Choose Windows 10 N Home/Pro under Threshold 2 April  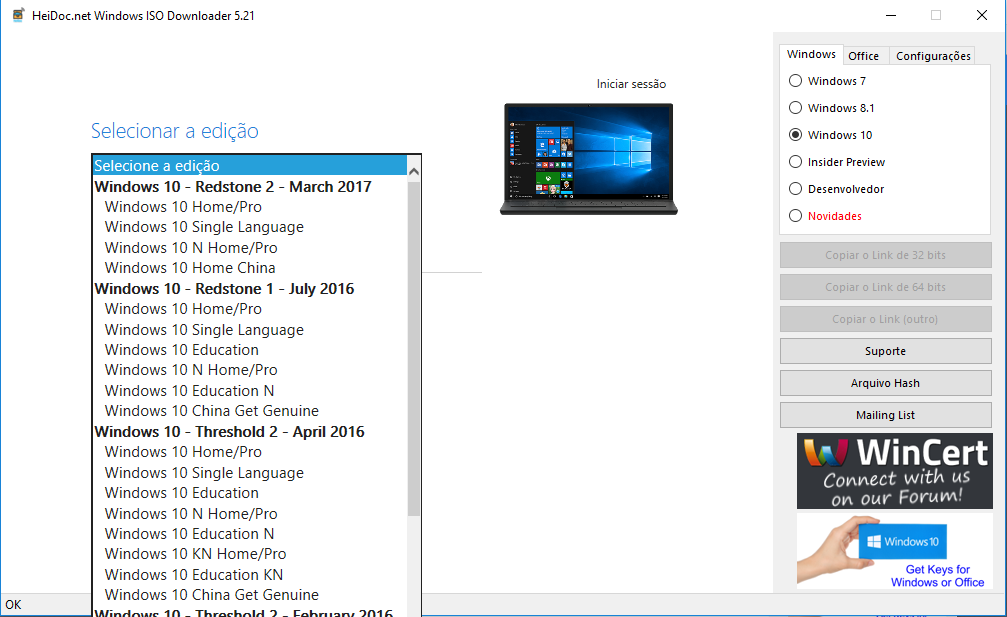(250, 514)
